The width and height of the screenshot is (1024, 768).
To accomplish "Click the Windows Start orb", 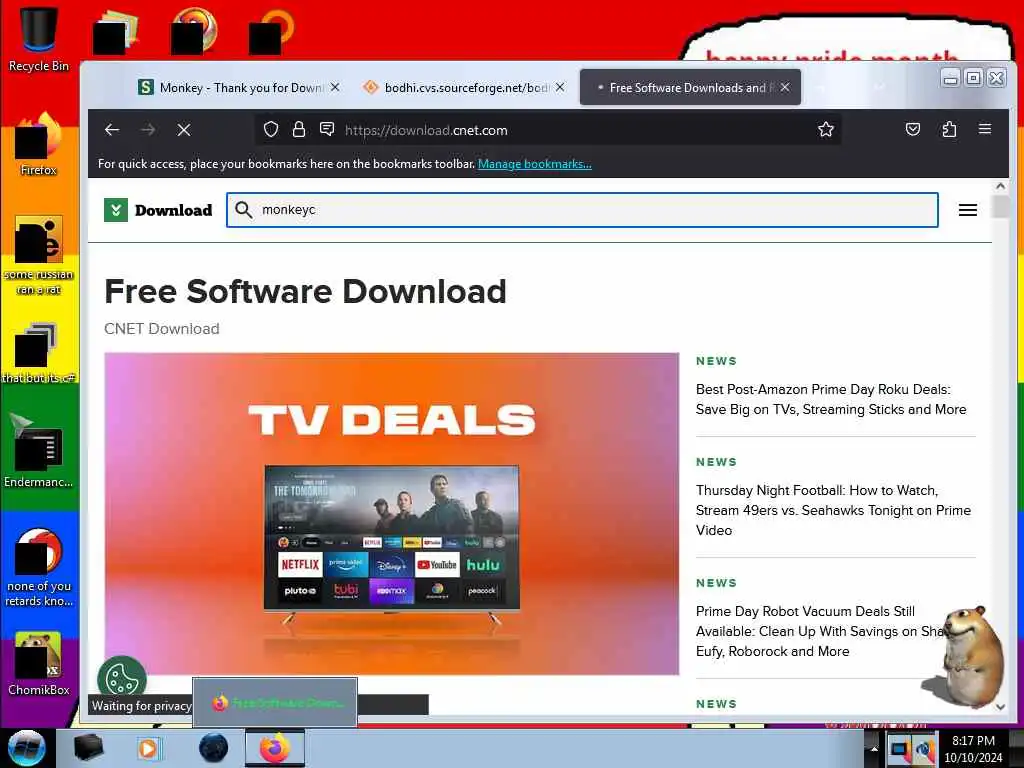I will (26, 748).
